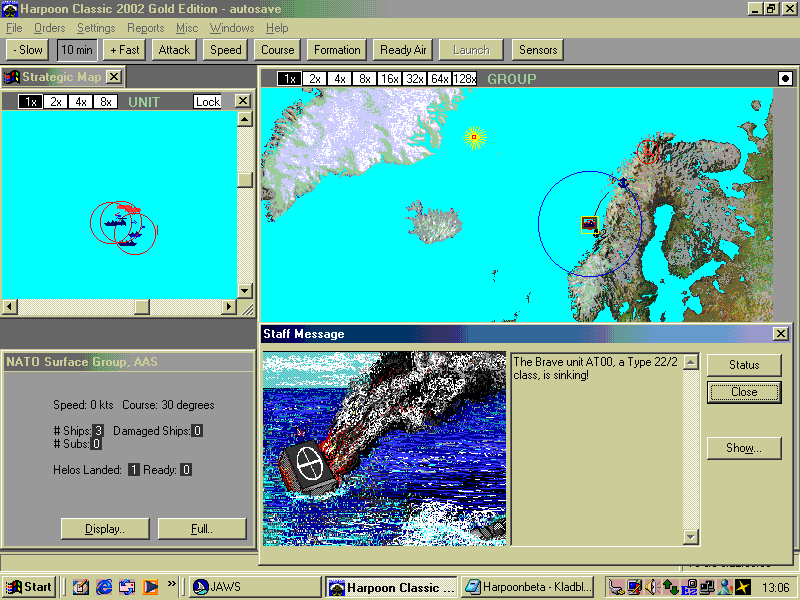Toggle the Lock button in unit map
Viewport: 800px width, 600px height.
click(208, 102)
